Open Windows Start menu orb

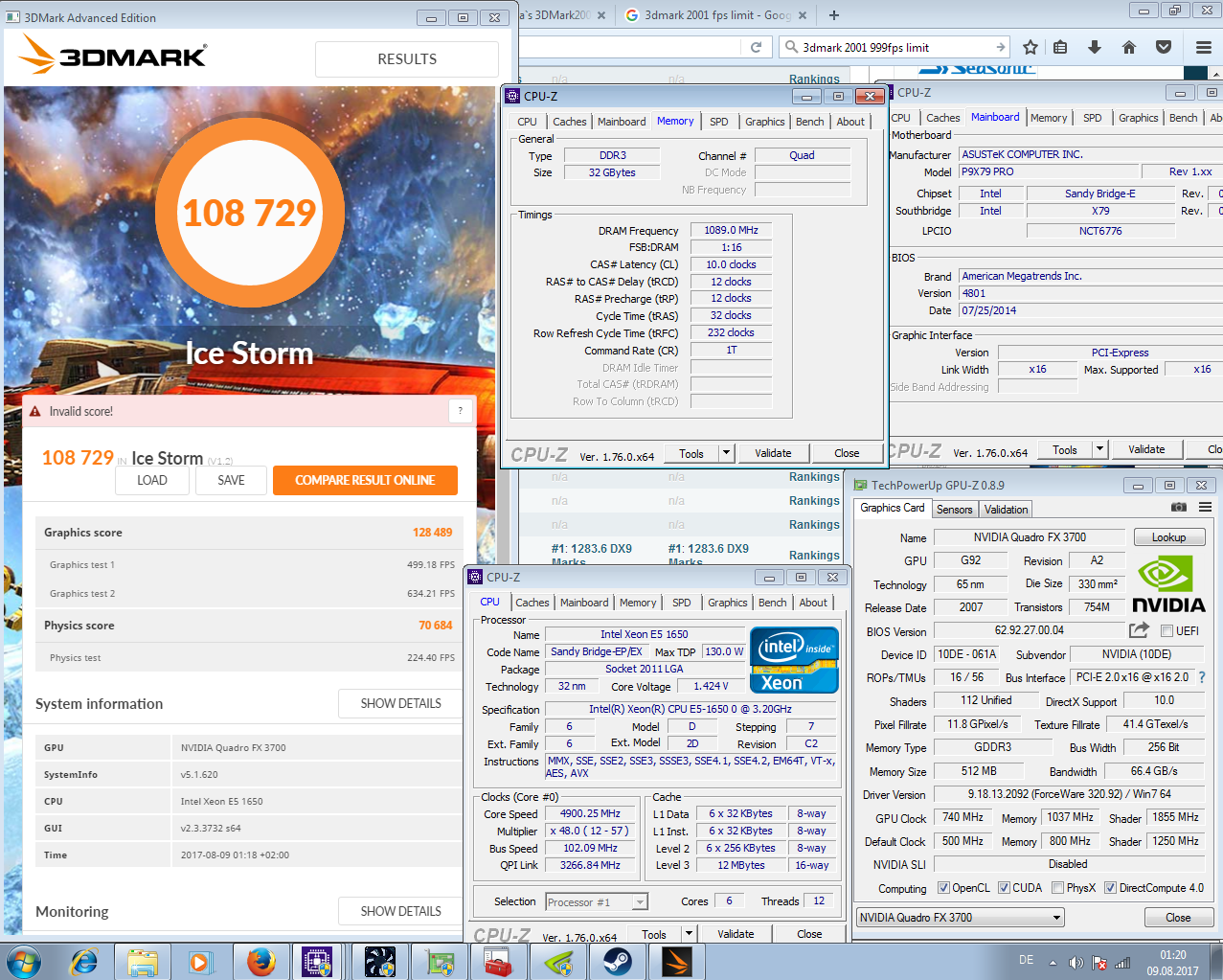click(x=23, y=961)
